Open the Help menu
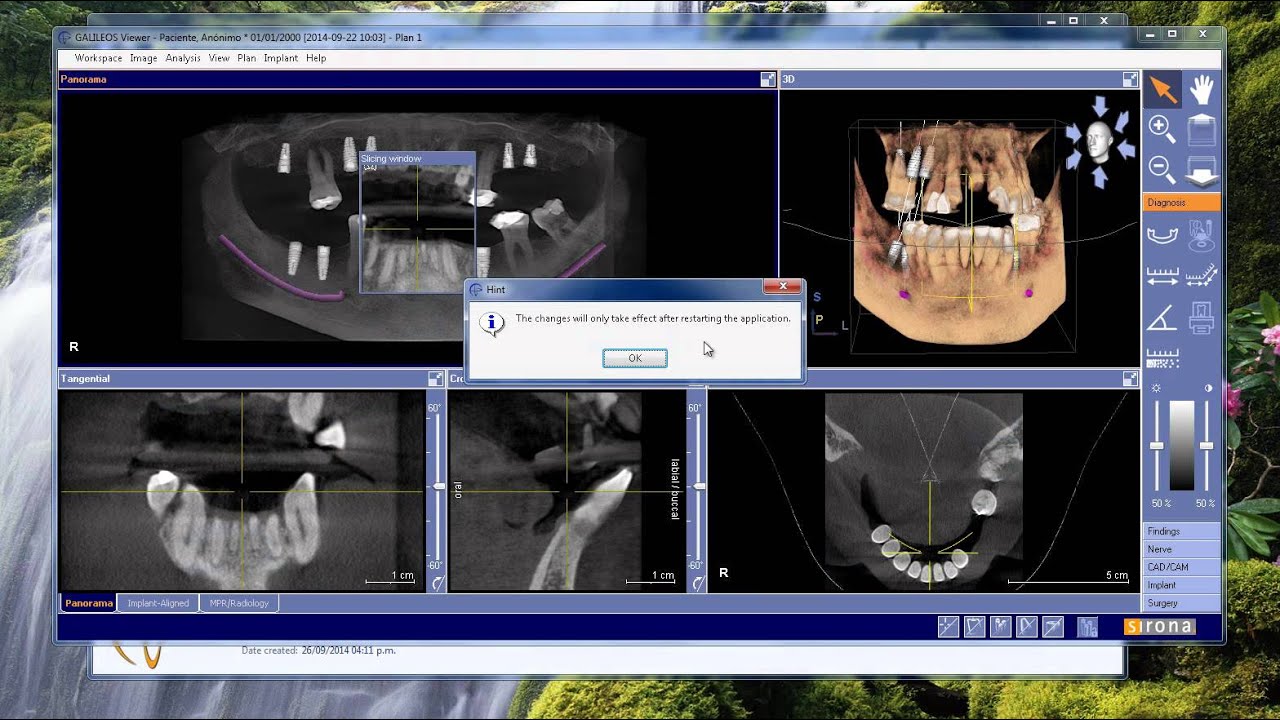Screen dimensions: 1280x720 tap(316, 58)
